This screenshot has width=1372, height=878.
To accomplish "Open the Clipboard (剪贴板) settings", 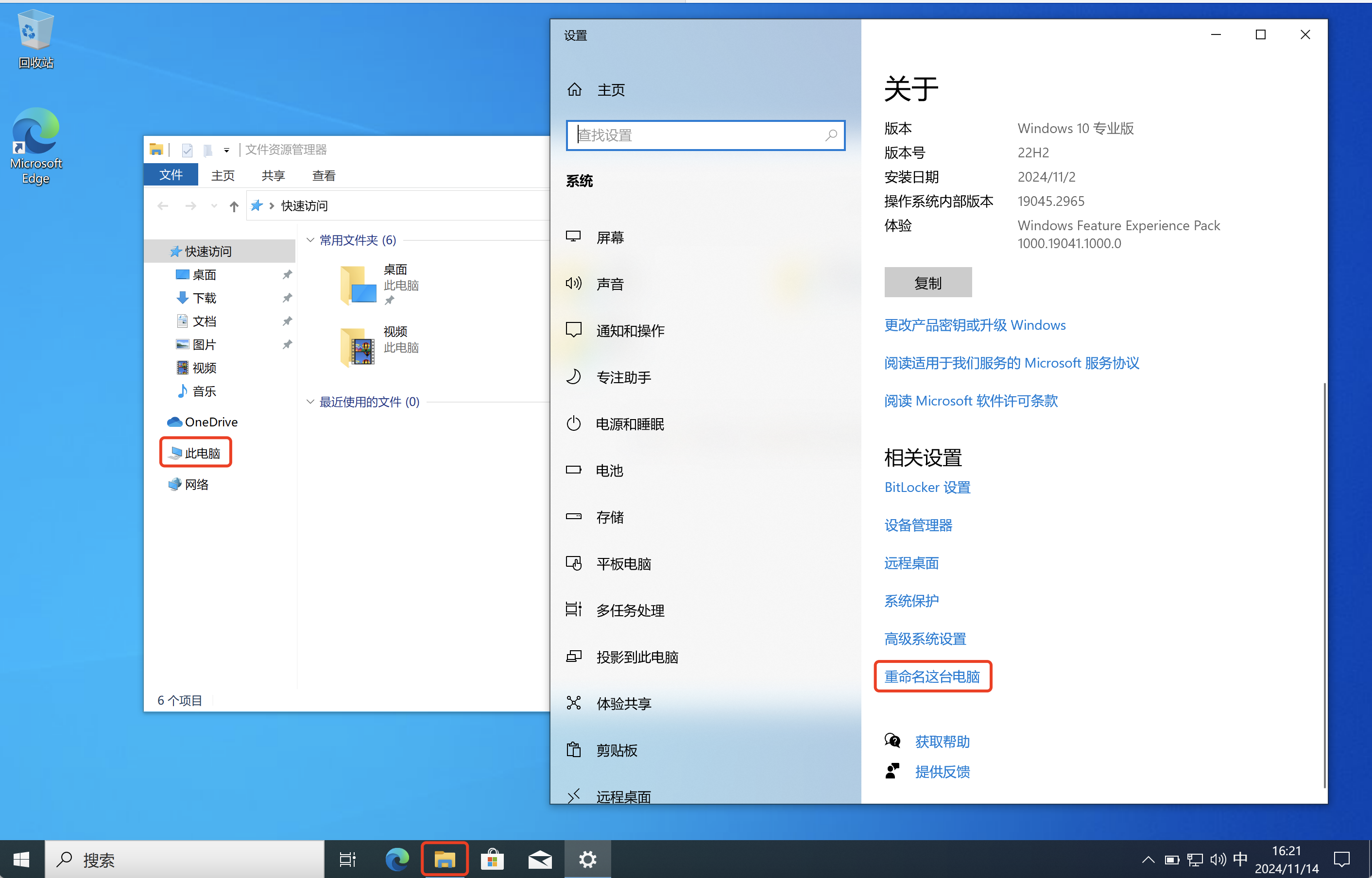I will [616, 750].
